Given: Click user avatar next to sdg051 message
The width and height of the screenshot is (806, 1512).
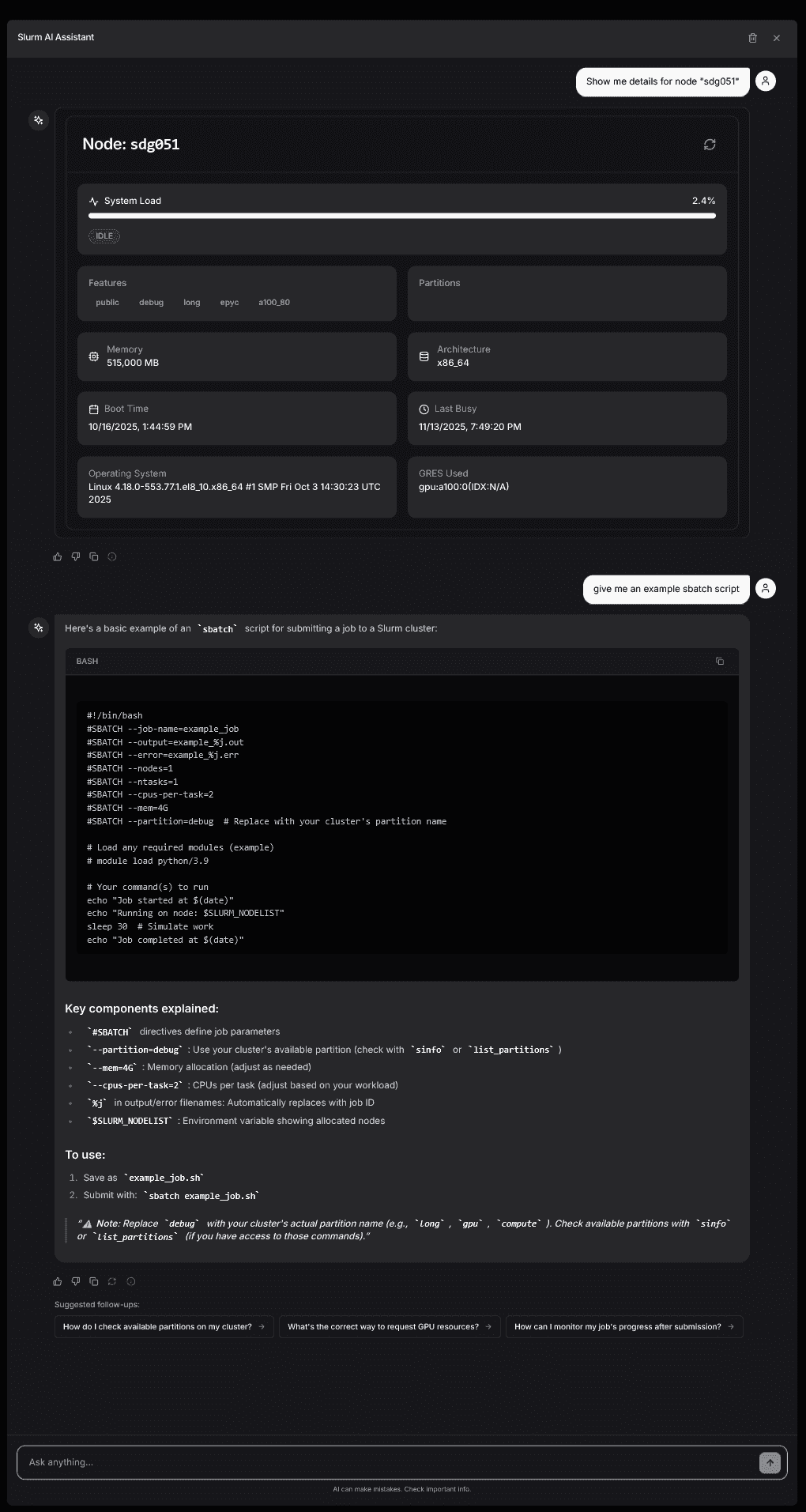Looking at the screenshot, I should pos(765,81).
